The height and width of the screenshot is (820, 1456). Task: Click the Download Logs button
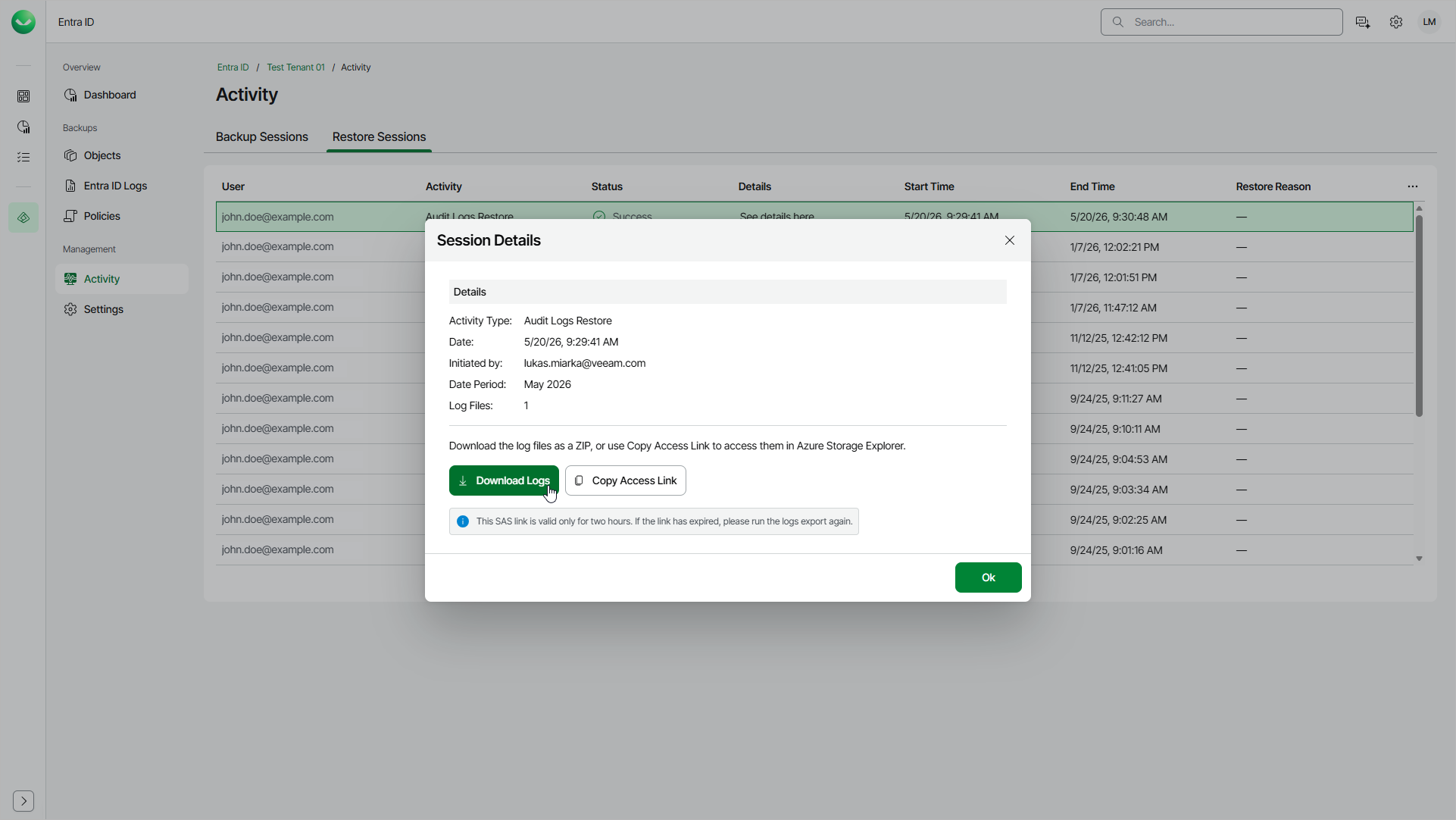click(x=504, y=480)
